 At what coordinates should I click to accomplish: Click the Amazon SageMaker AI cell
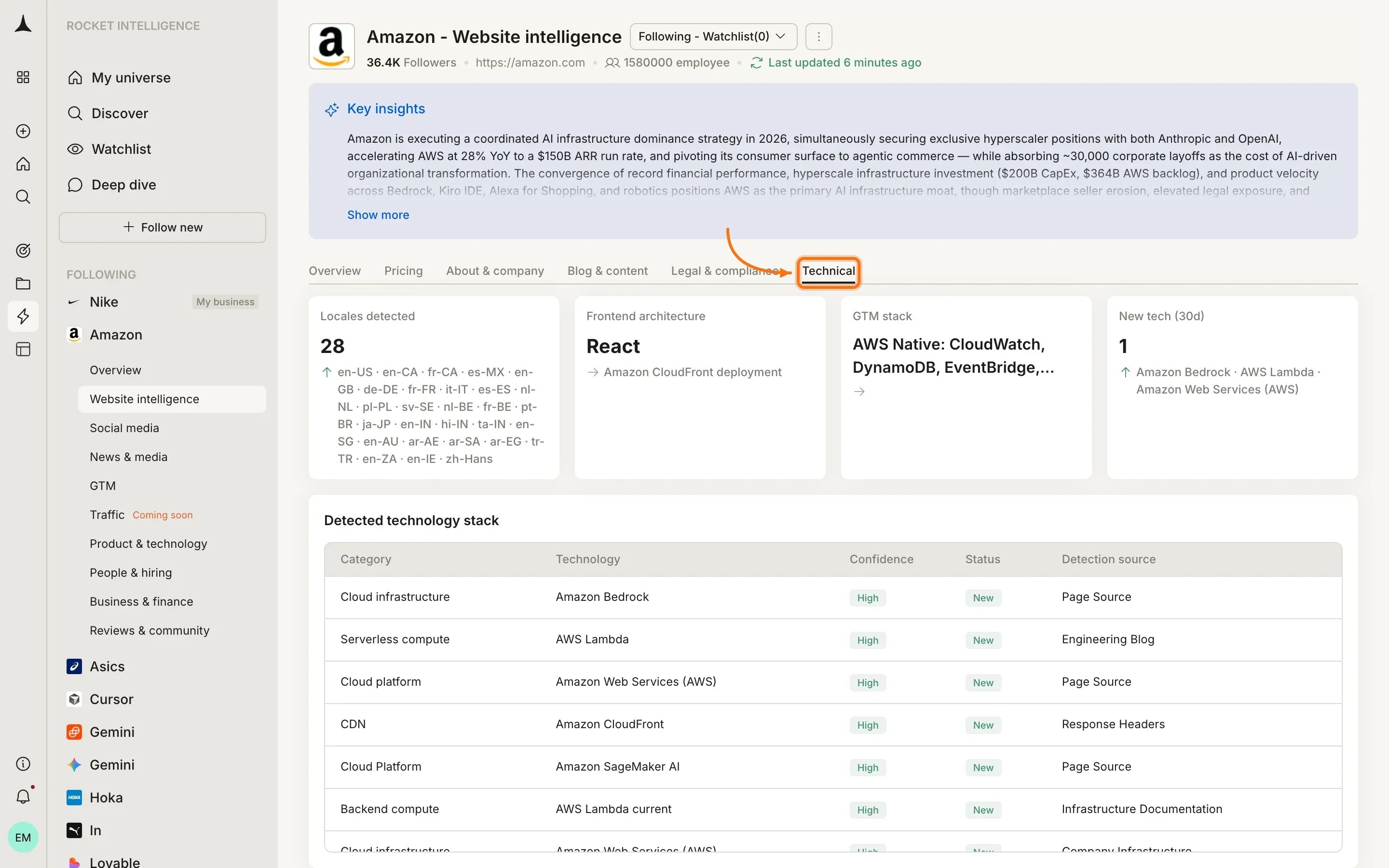click(x=618, y=766)
